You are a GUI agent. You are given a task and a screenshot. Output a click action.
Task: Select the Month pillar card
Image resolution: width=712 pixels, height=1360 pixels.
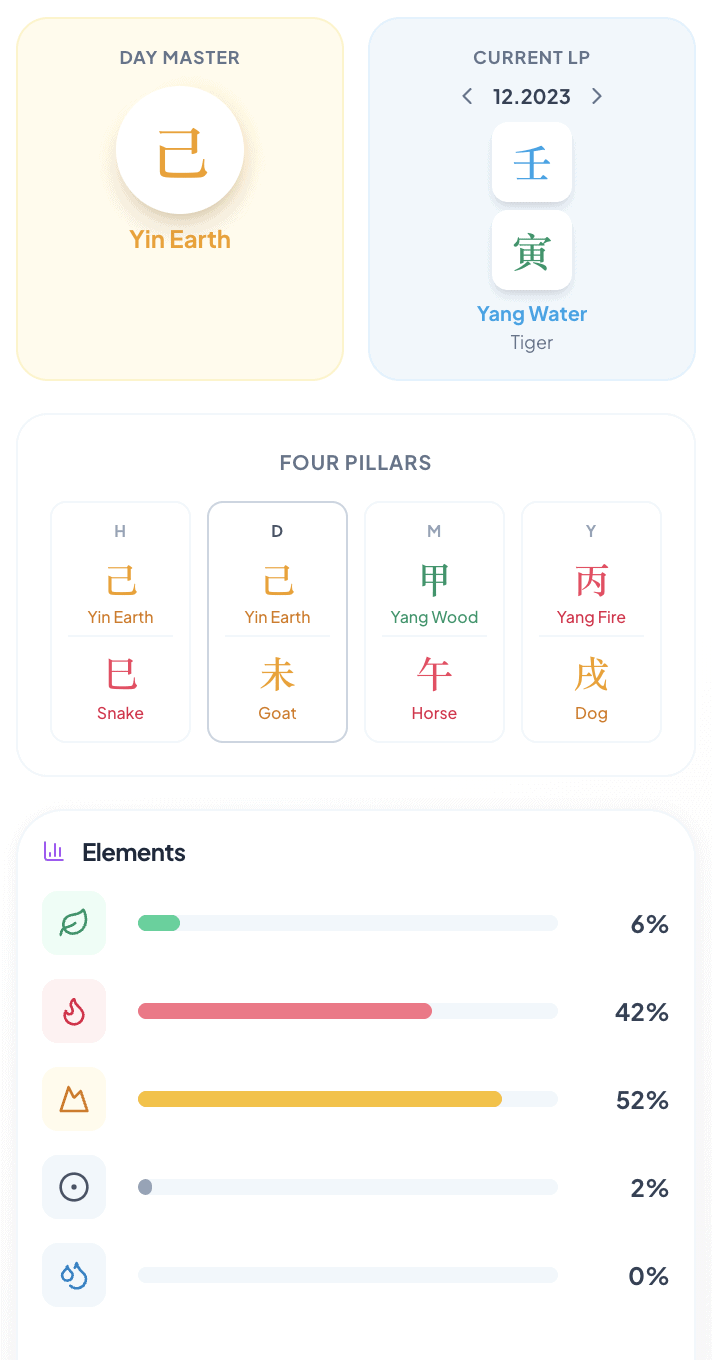tap(434, 622)
